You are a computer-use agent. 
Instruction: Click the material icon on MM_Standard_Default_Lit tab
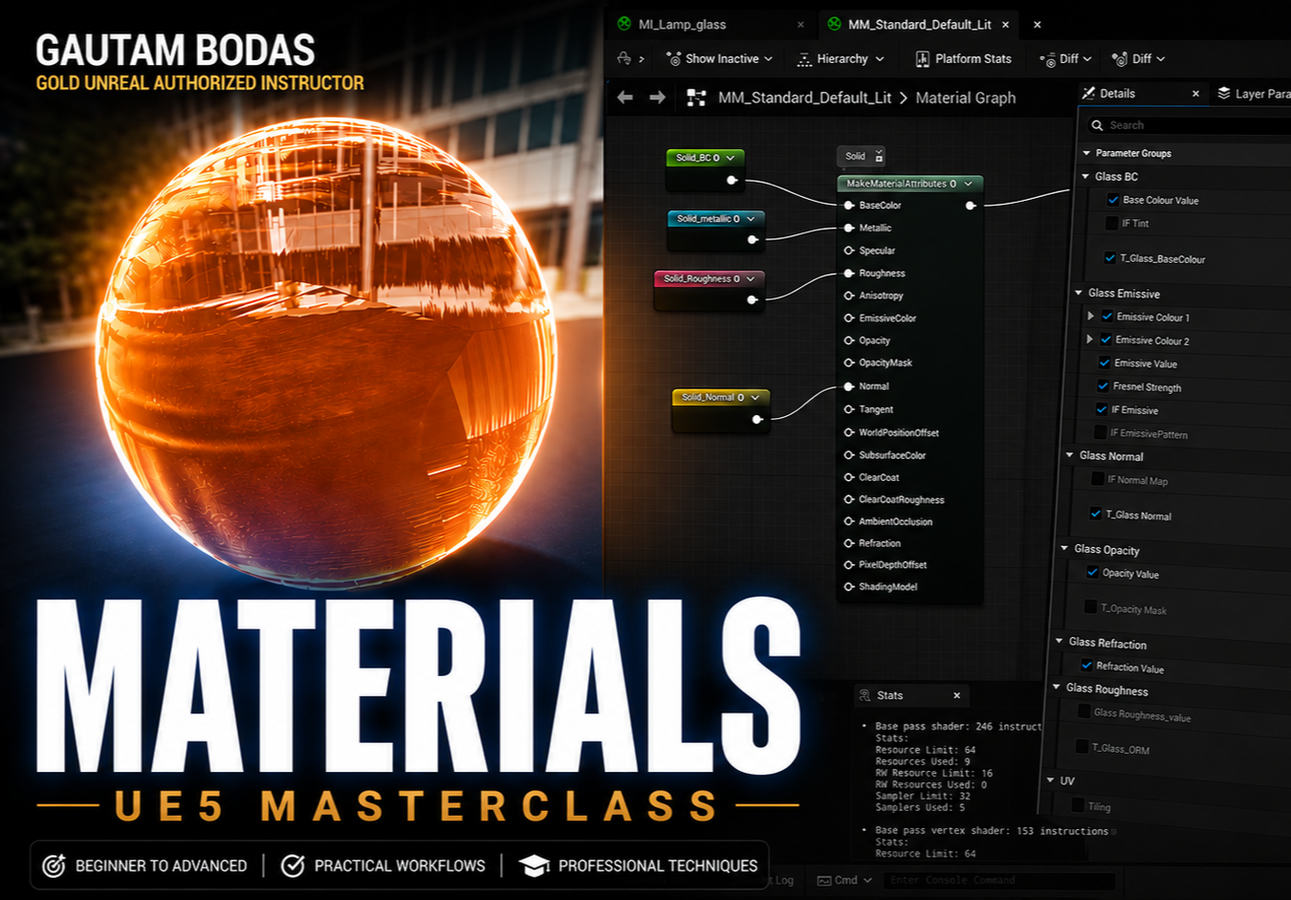click(x=834, y=24)
